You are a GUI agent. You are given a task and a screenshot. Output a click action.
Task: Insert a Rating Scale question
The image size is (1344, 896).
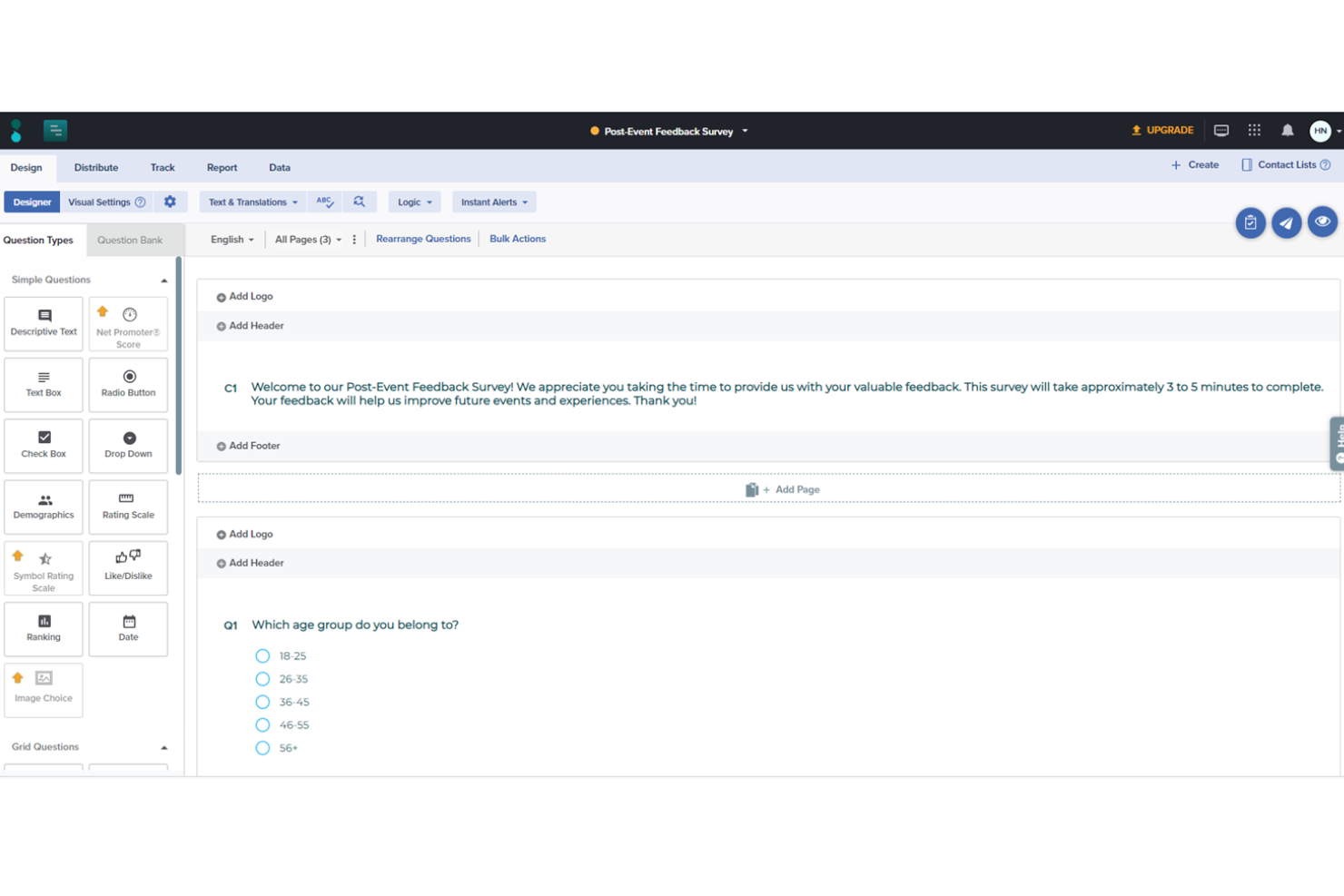click(128, 507)
